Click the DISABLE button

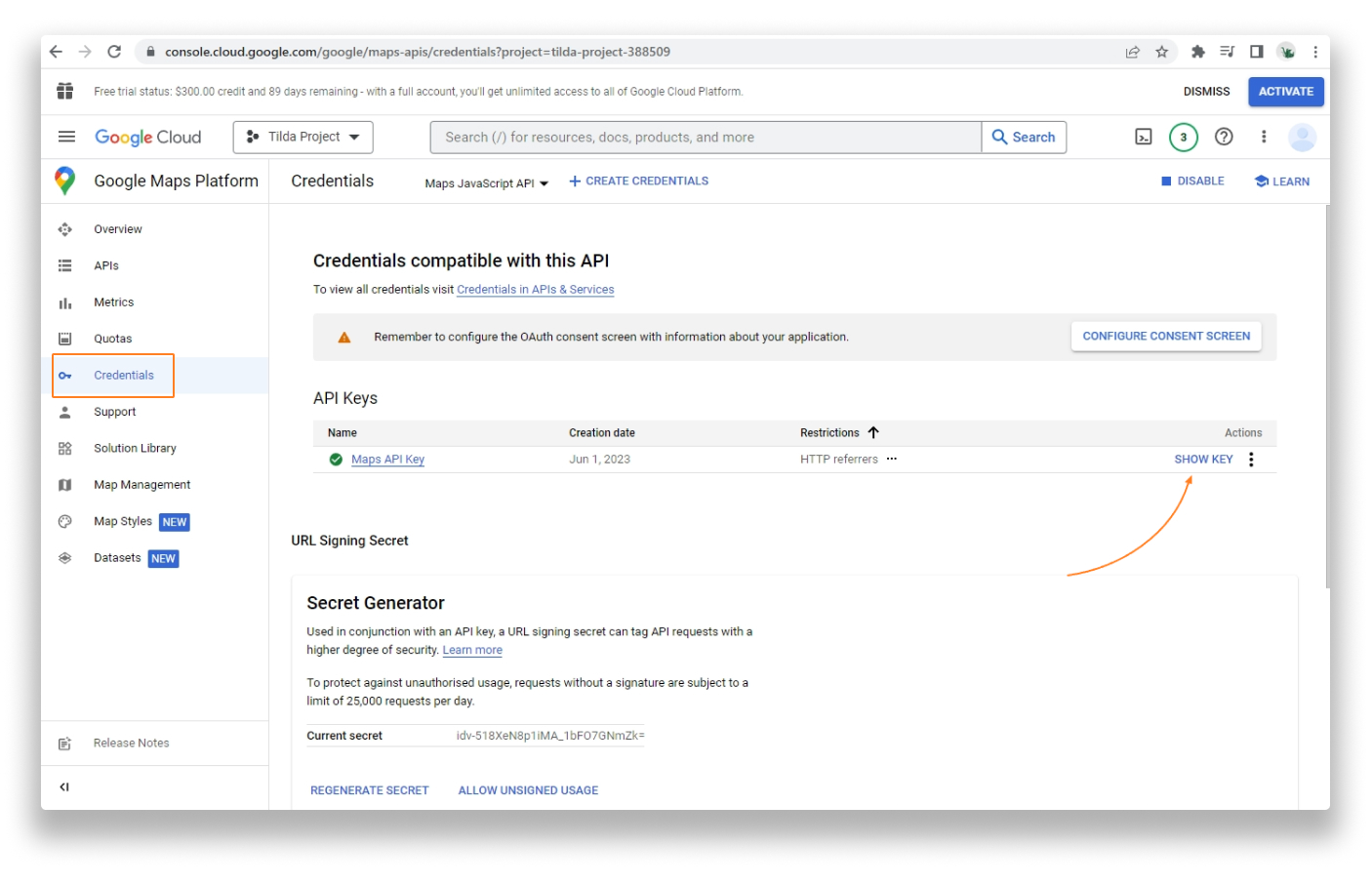click(x=1192, y=181)
